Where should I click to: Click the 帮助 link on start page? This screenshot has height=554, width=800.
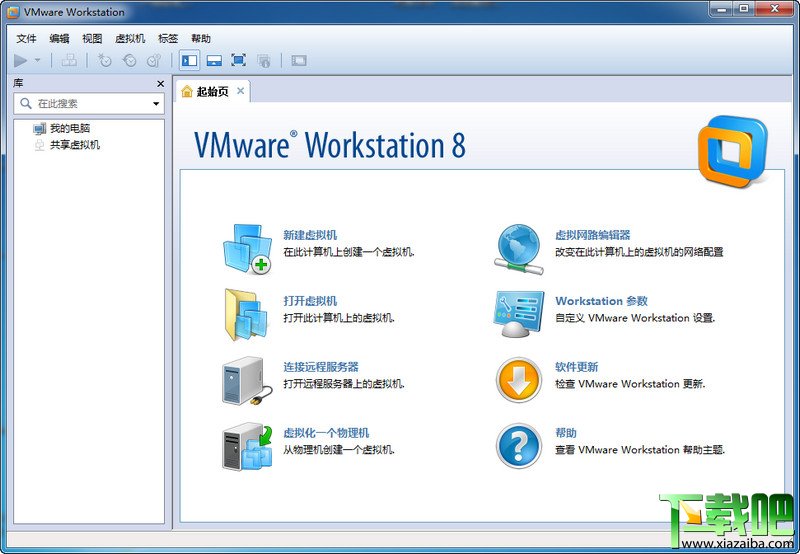coord(566,433)
